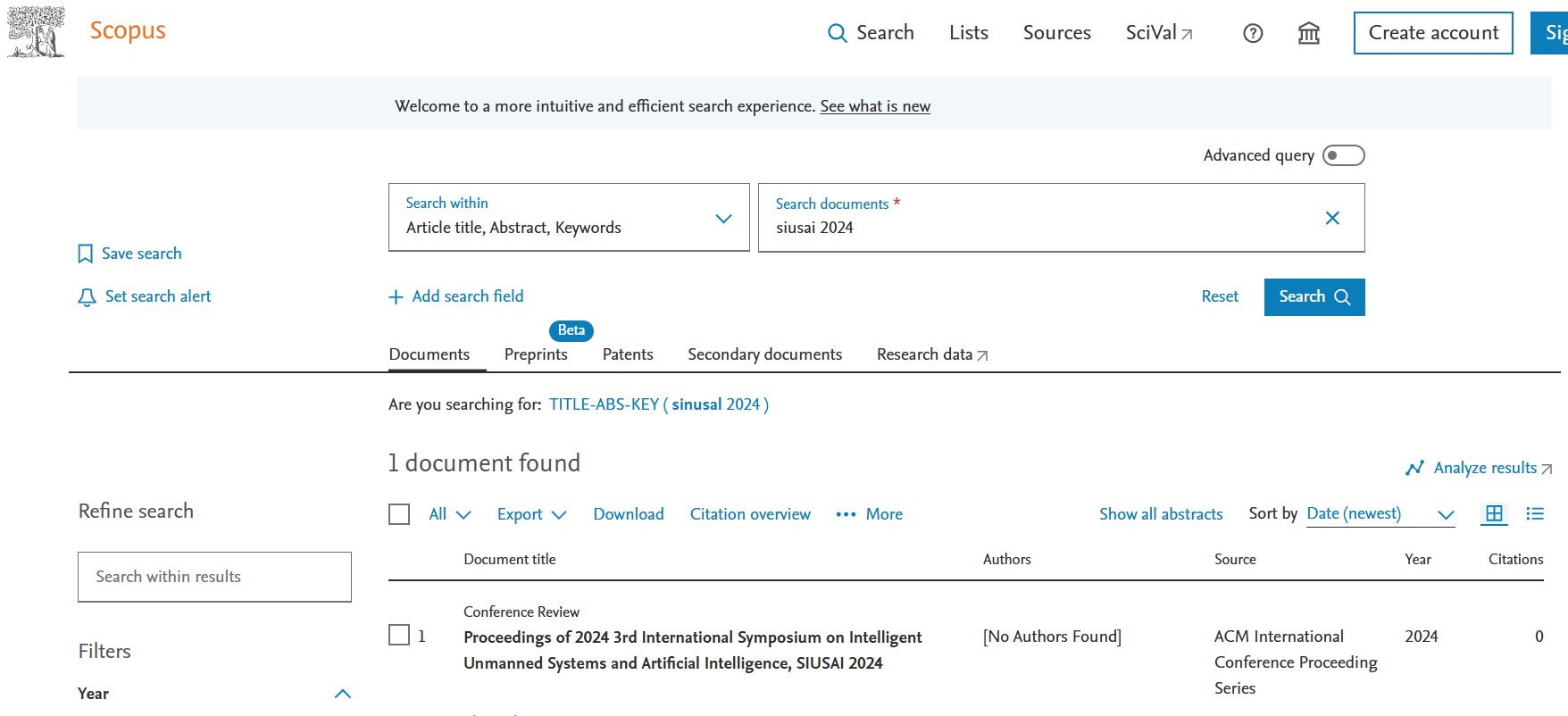The image size is (1568, 716).
Task: Click the Search within results input
Action: pyautogui.click(x=214, y=577)
